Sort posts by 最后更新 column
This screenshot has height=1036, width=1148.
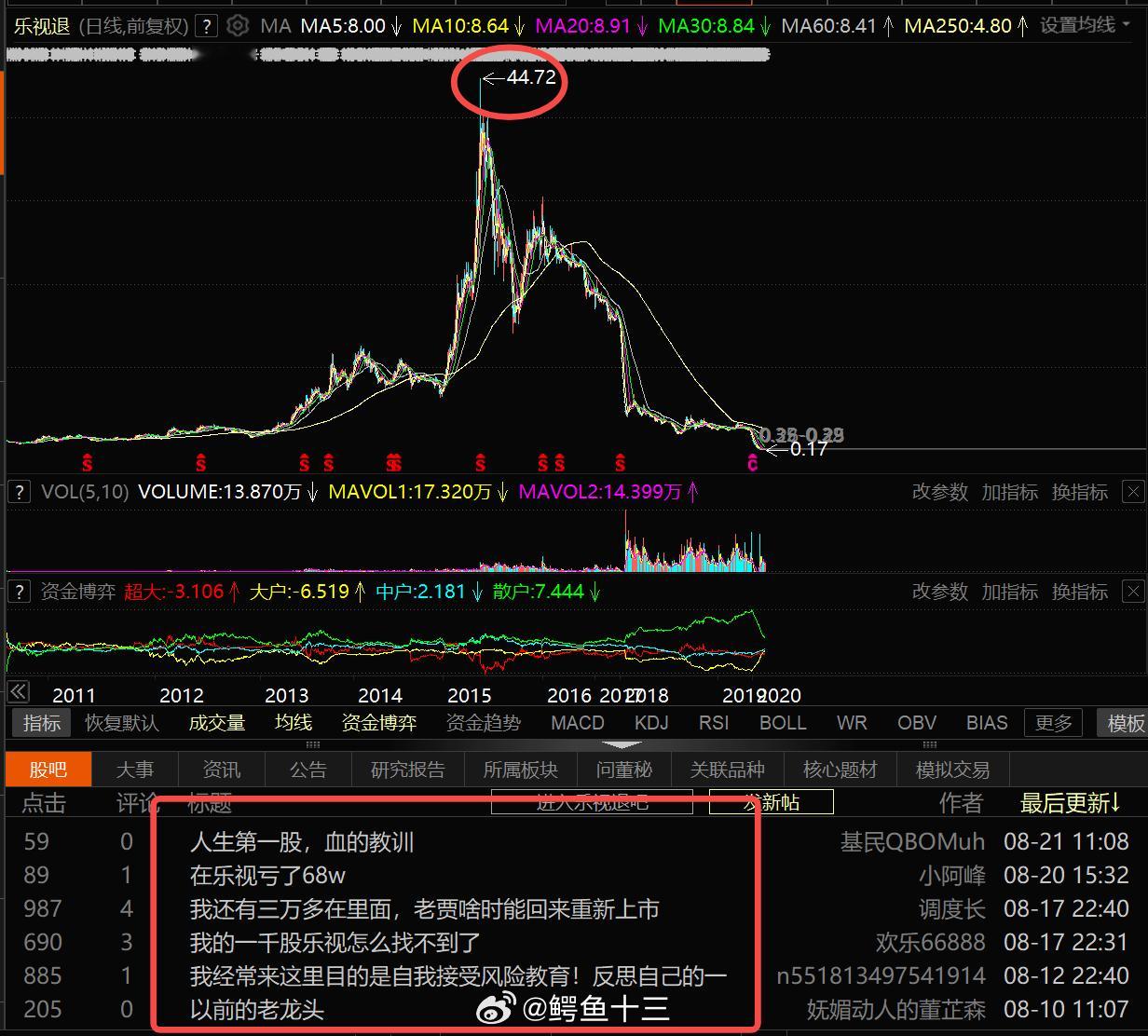(x=1070, y=802)
